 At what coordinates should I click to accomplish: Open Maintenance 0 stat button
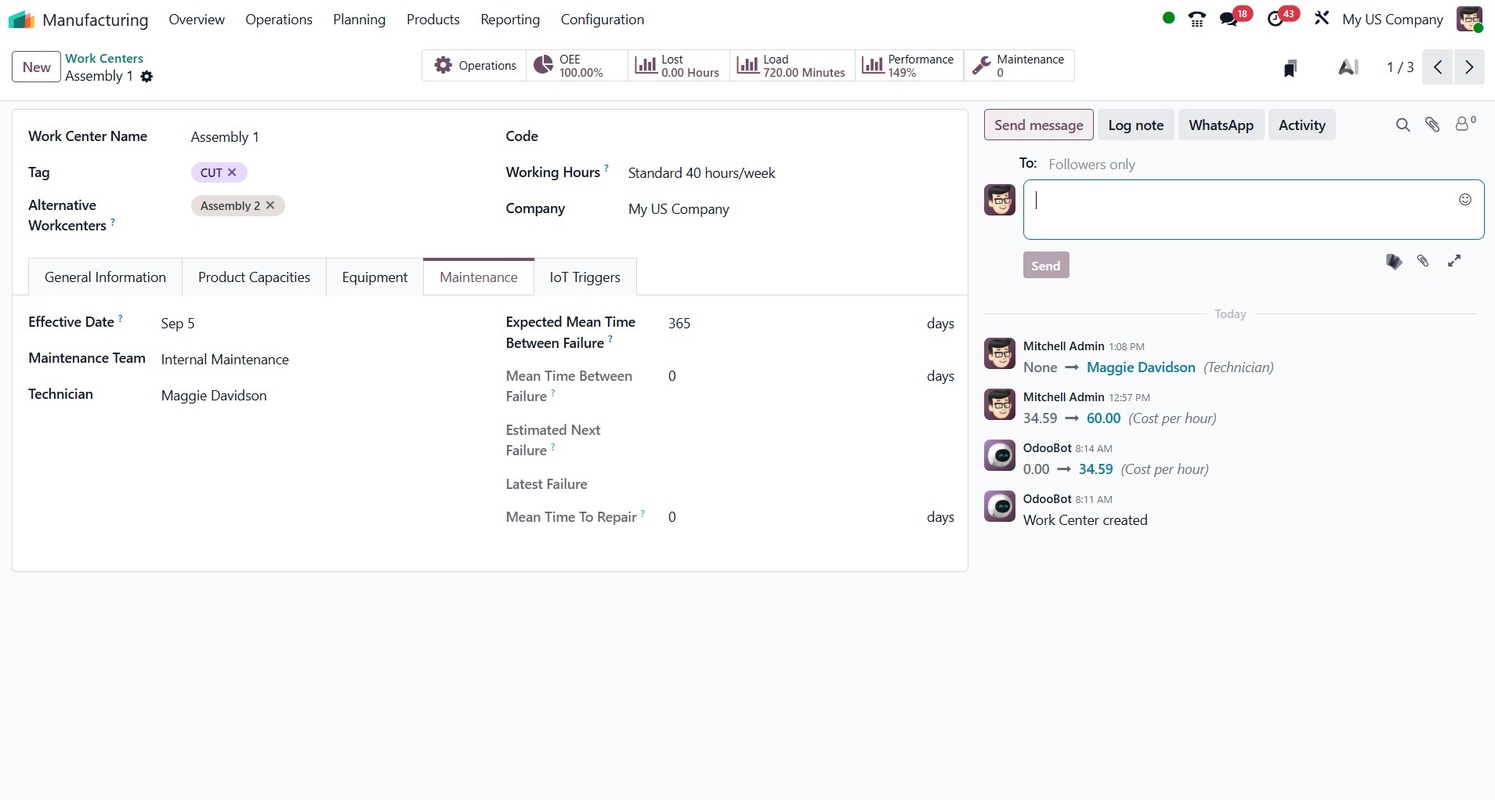tap(1019, 66)
